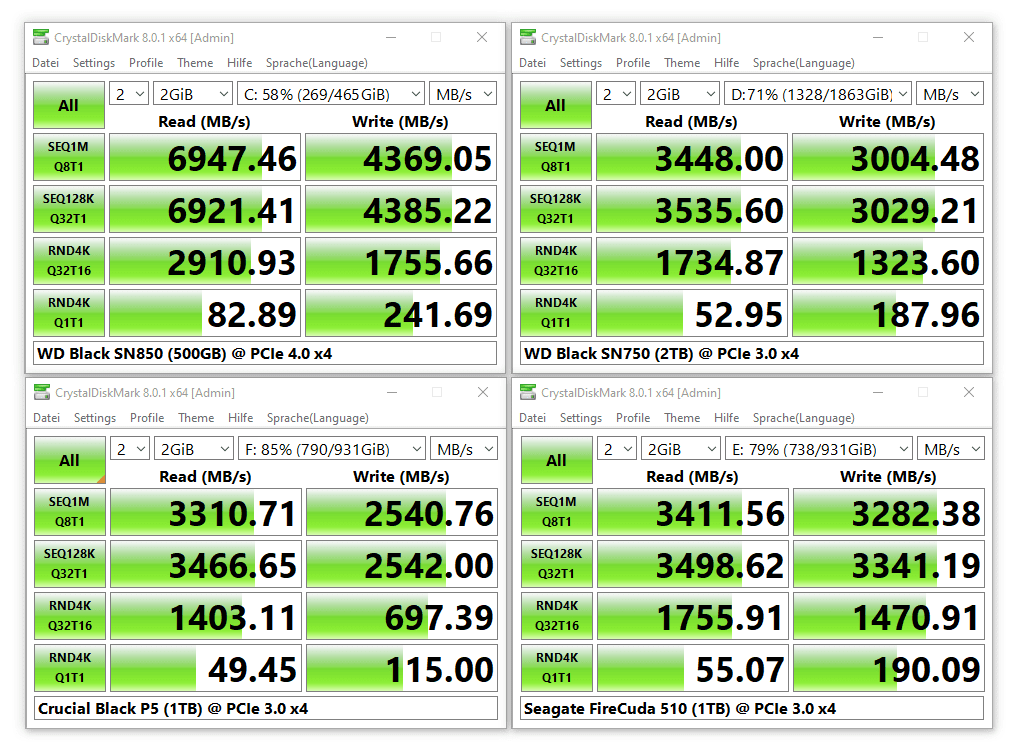
Task: Start RND4K Q1T1 test in FireCuda 510 window
Action: pyautogui.click(x=556, y=668)
